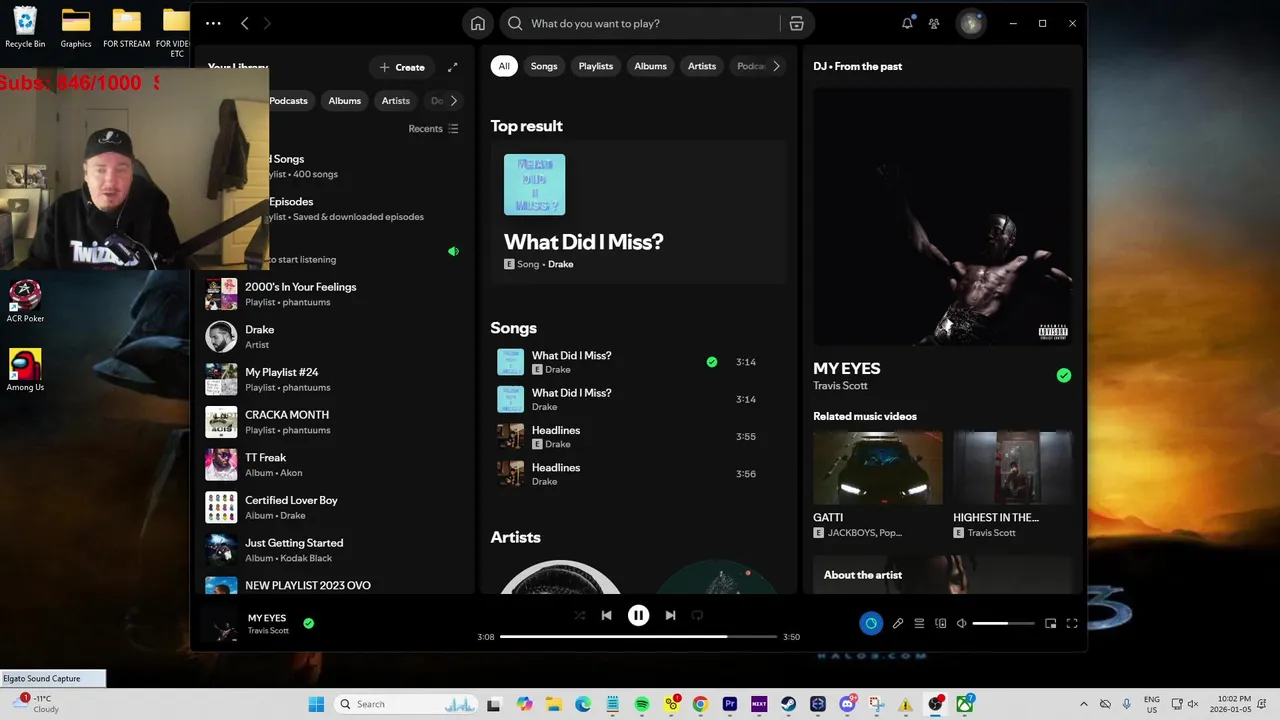Open the Just Getting Started album

click(335, 550)
